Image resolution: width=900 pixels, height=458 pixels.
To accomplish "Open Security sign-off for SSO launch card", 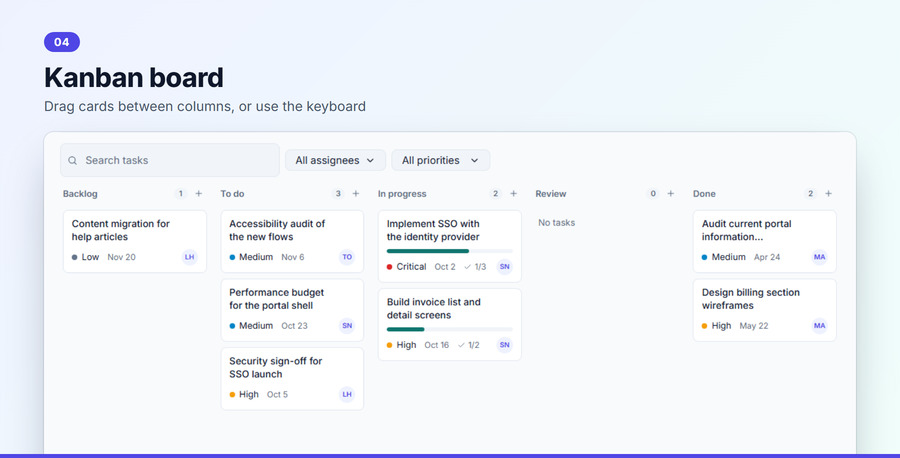I will pos(292,379).
